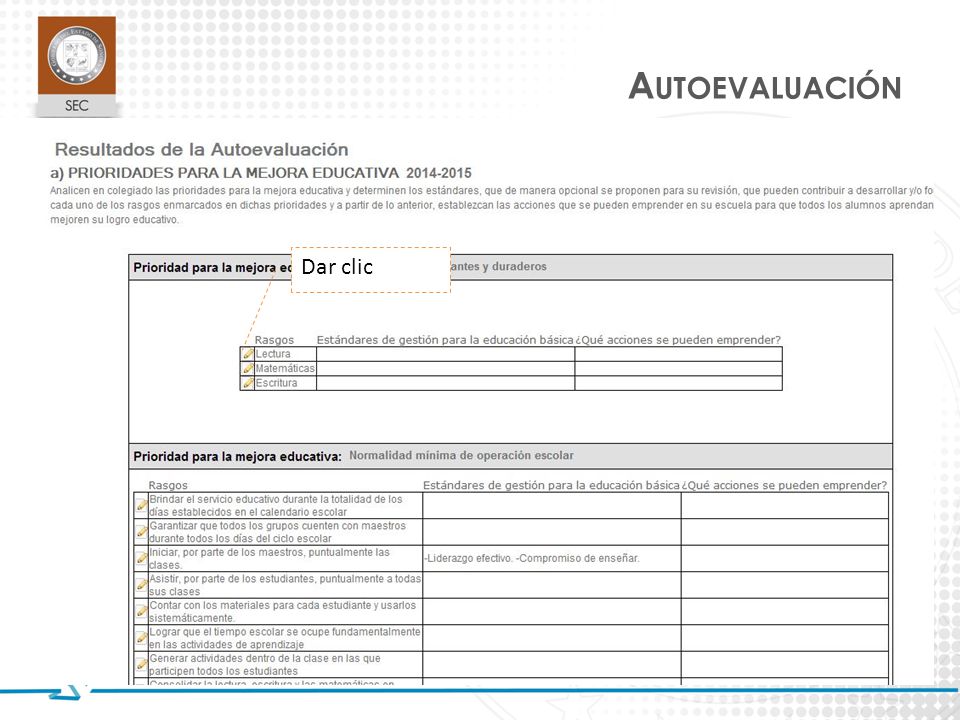This screenshot has height=720, width=960.
Task: Edit the 'Asistir, por parte de los estudiantes' pencil
Action: coord(141,585)
